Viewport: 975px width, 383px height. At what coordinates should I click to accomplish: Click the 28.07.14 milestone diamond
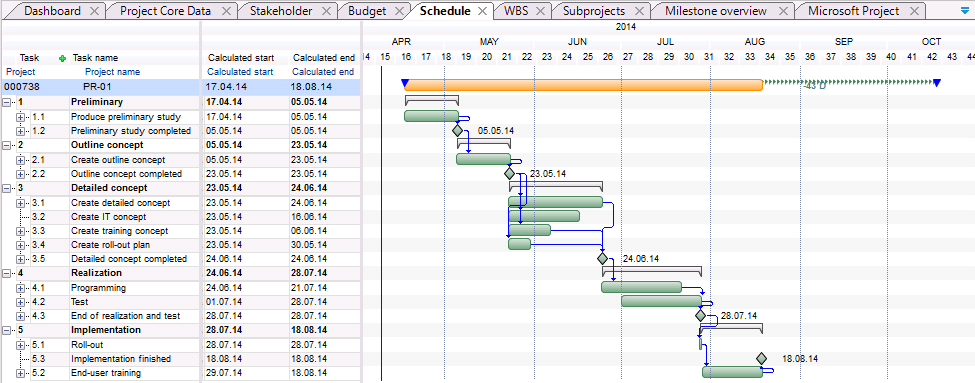tap(701, 315)
